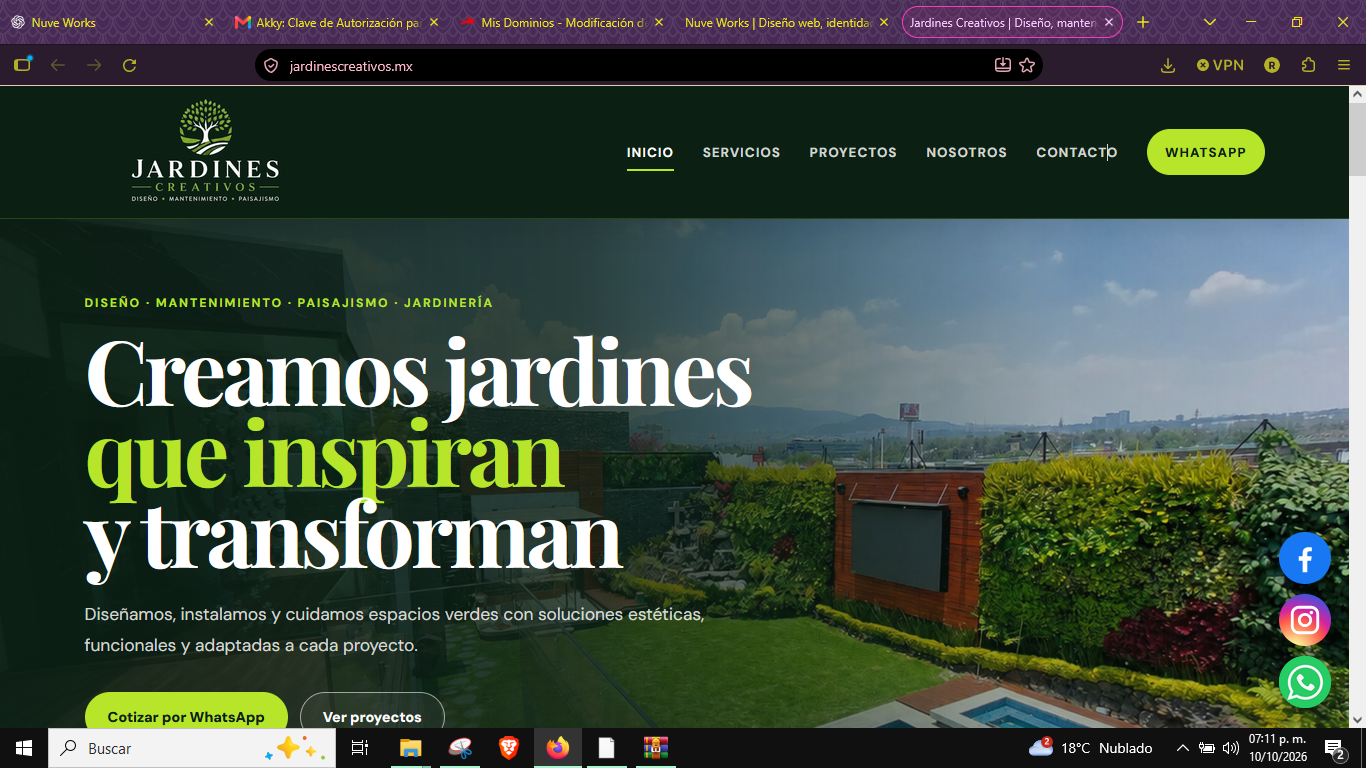Close the Mis Dominios tab
Viewport: 1366px width, 768px height.
[659, 22]
